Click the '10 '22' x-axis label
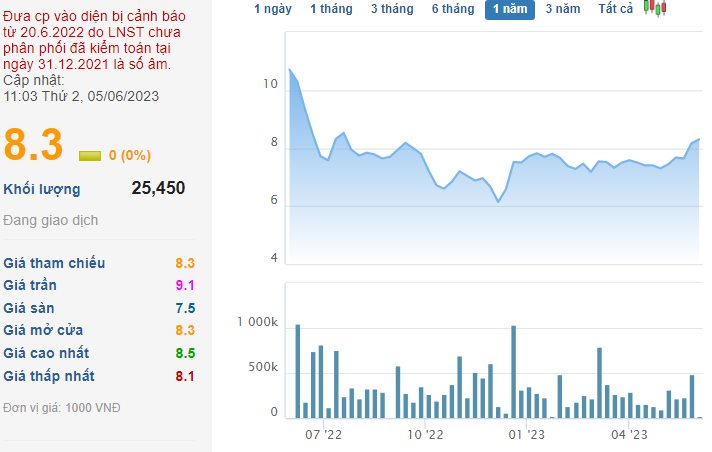712x452 pixels. 425,435
